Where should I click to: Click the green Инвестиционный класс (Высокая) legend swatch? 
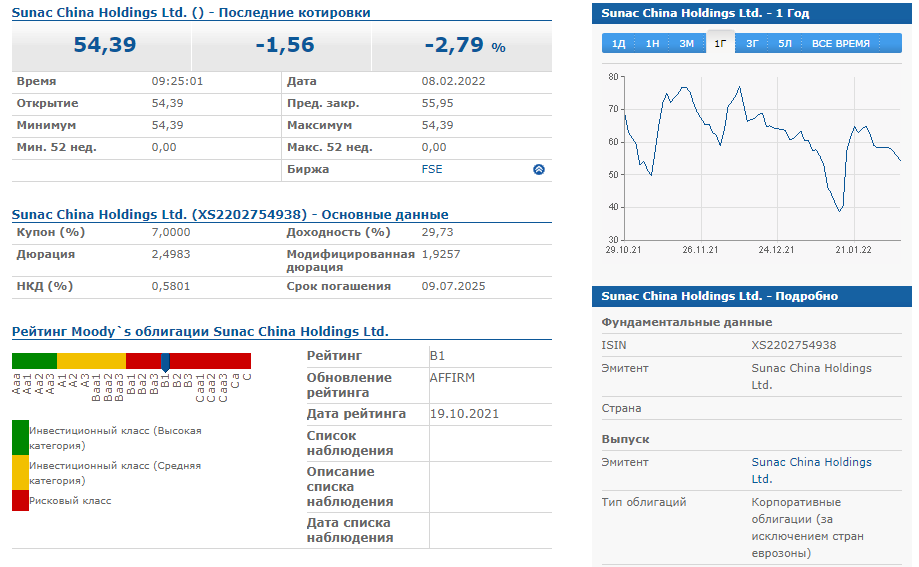(x=21, y=437)
